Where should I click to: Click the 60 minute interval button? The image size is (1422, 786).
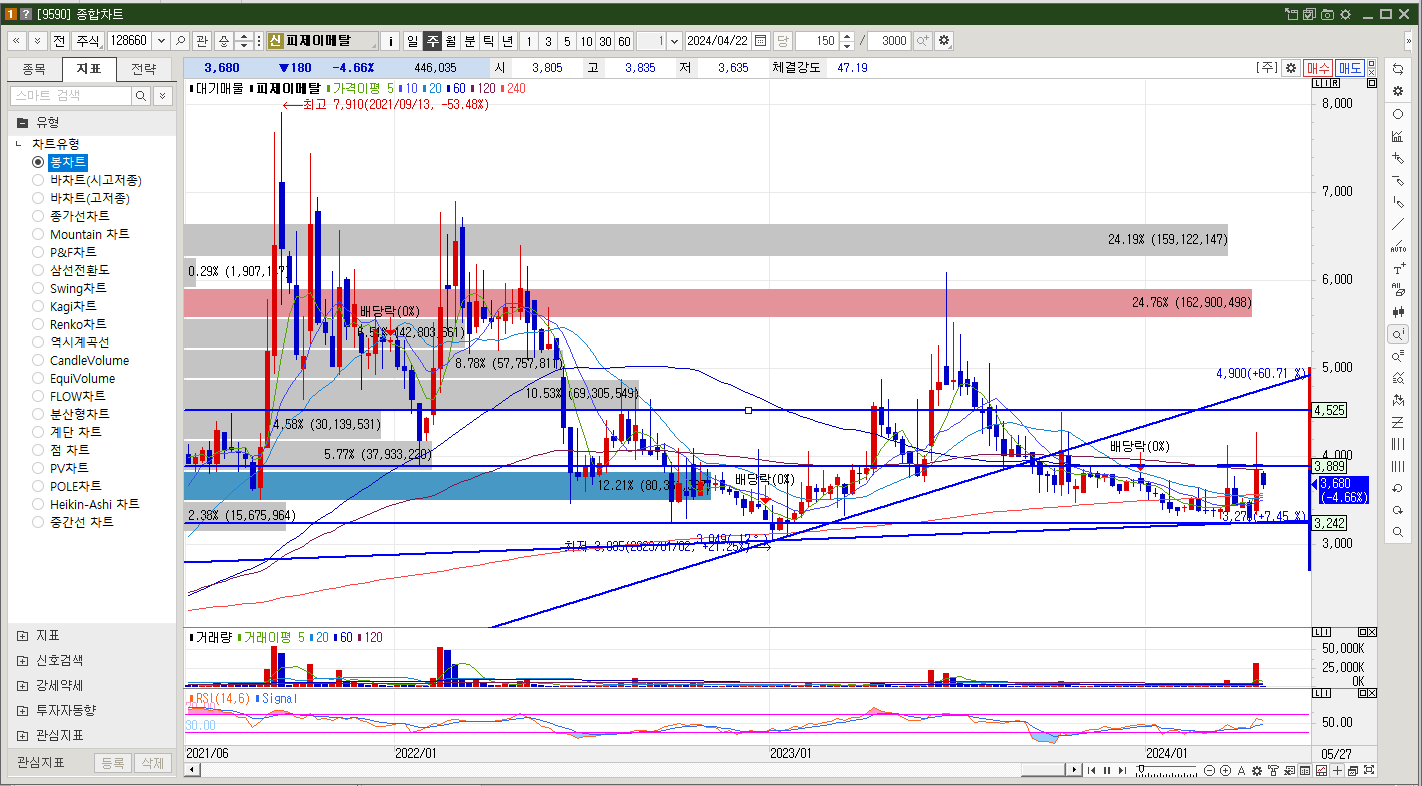pos(624,41)
